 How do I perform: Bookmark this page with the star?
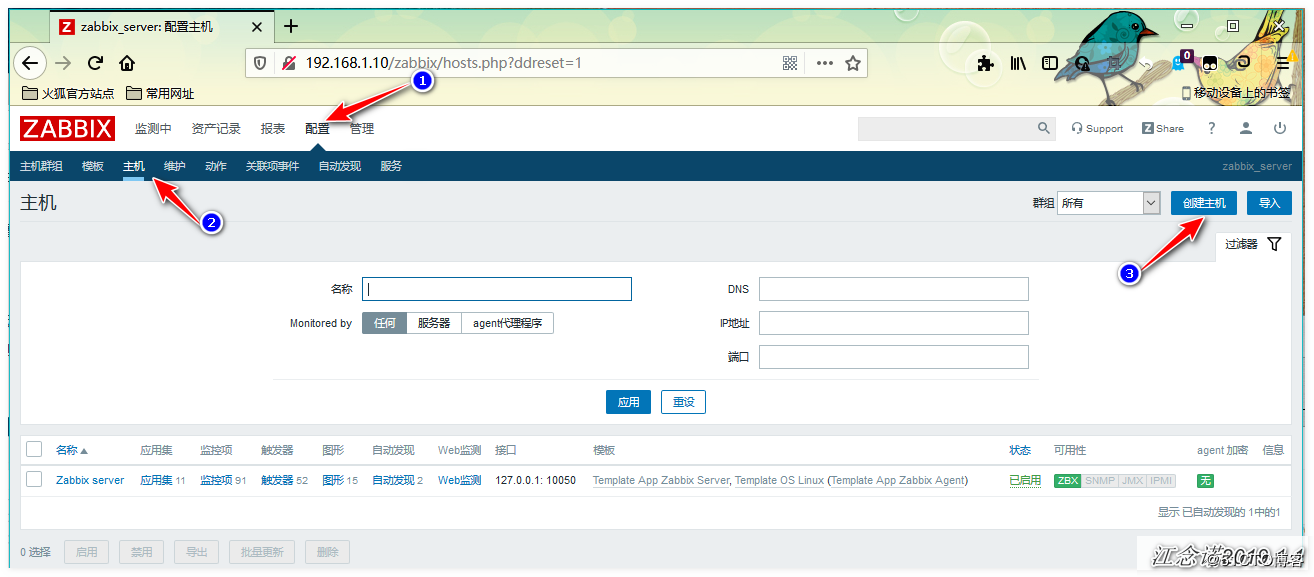click(853, 63)
